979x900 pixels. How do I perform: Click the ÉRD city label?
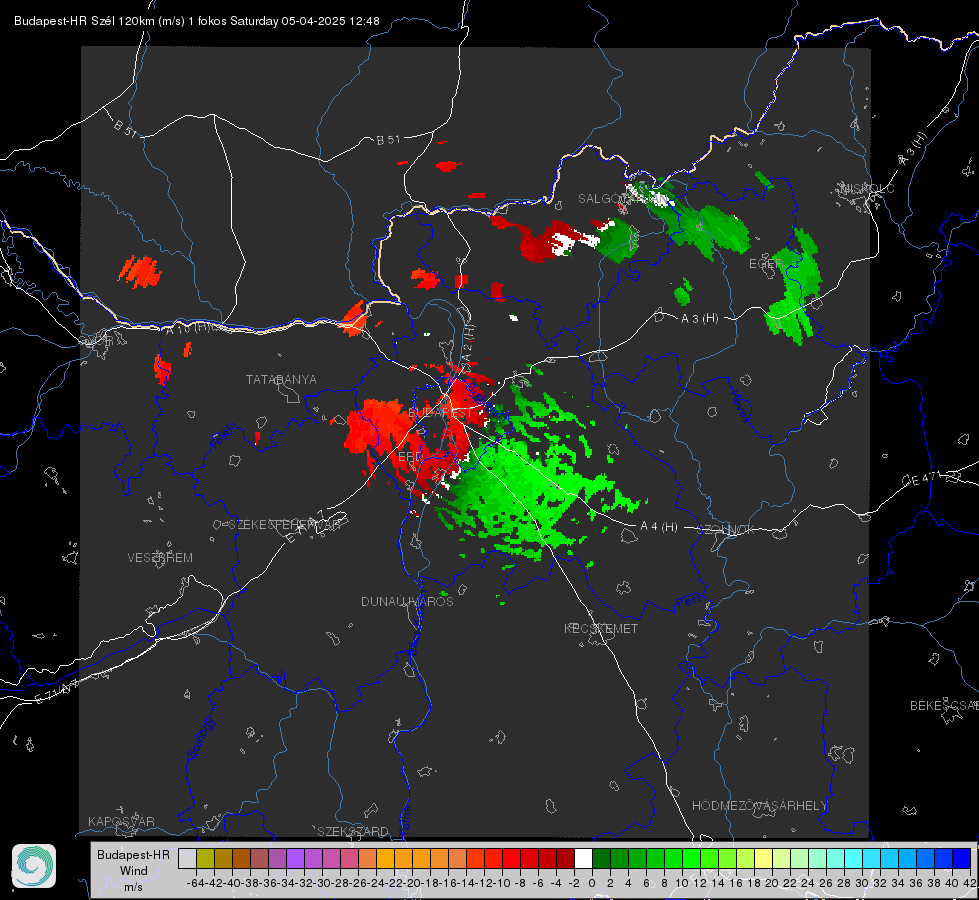(410, 457)
